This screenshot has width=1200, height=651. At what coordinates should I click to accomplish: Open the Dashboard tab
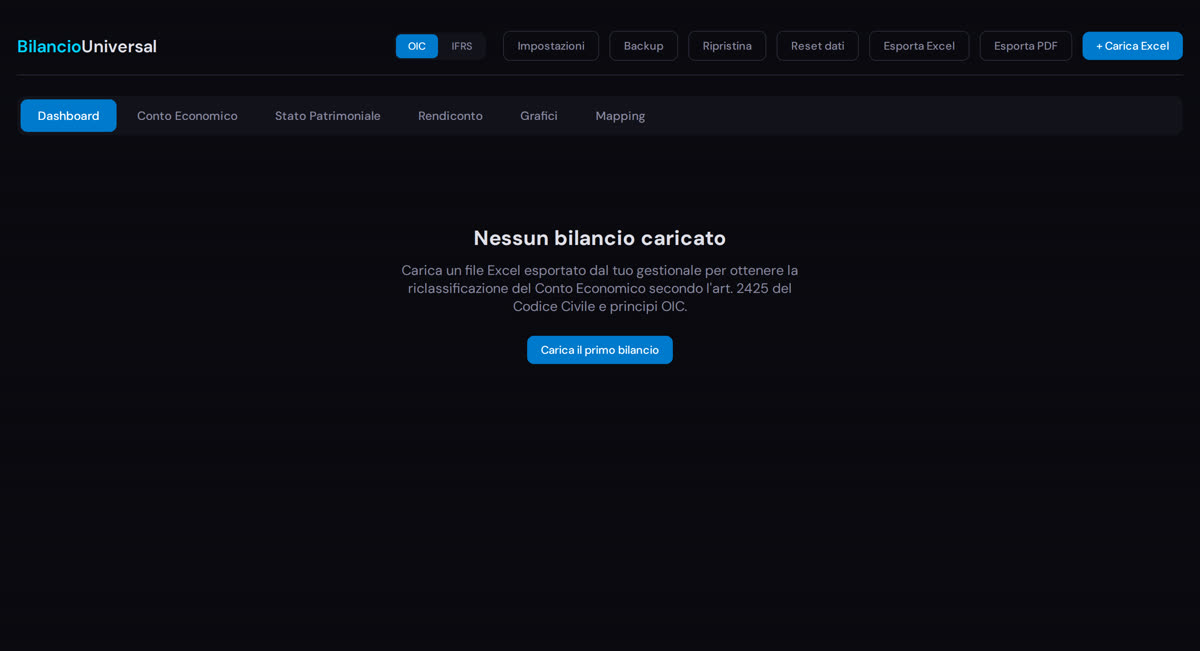(x=68, y=115)
